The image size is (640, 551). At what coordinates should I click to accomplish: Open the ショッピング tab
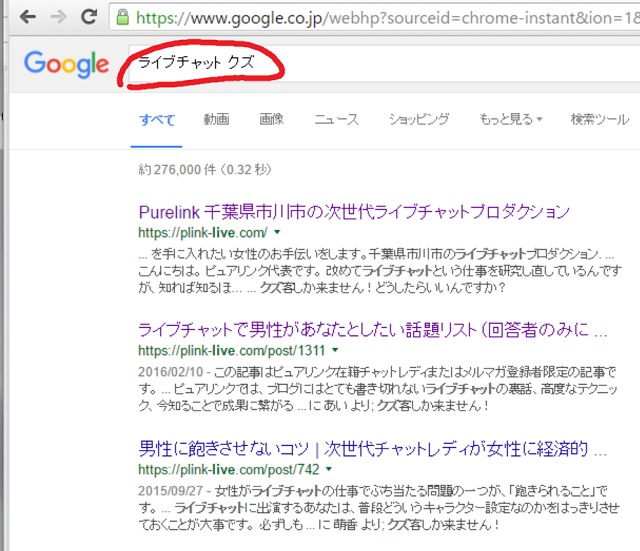(x=419, y=119)
